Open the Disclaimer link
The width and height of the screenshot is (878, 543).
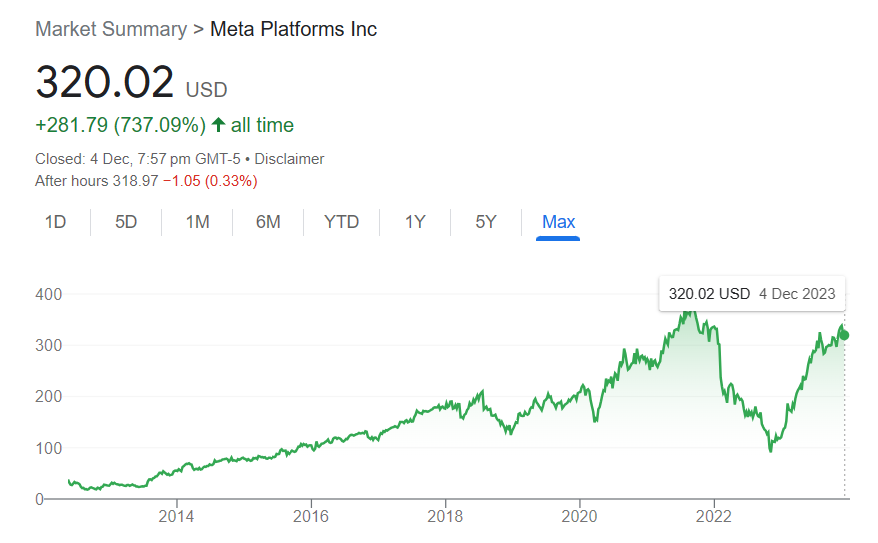pyautogui.click(x=289, y=159)
